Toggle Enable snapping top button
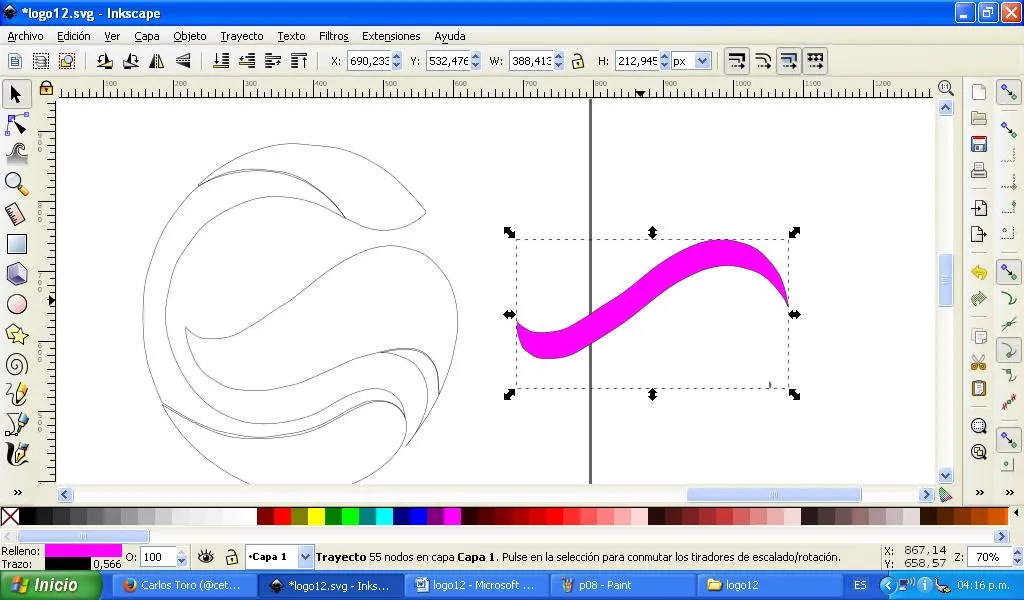This screenshot has width=1024, height=600. pos(1008,93)
